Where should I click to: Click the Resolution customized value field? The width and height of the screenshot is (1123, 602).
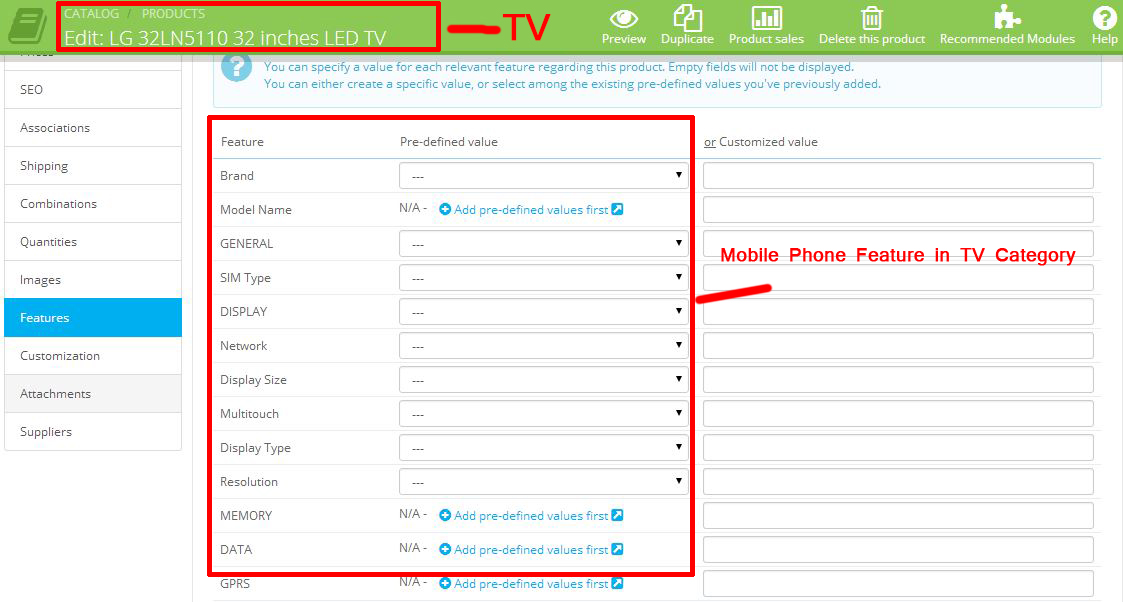click(898, 482)
